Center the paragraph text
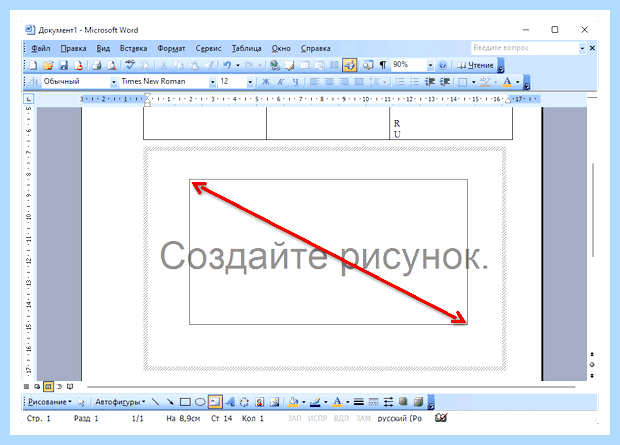The width and height of the screenshot is (620, 445). coord(329,82)
